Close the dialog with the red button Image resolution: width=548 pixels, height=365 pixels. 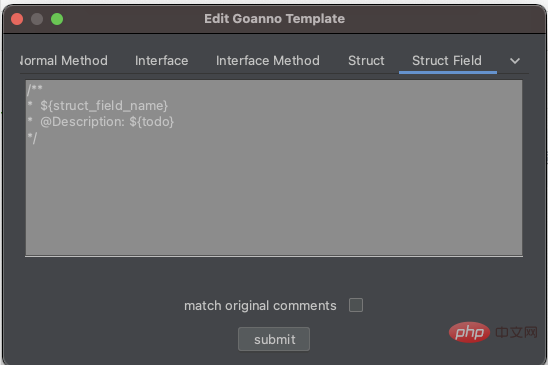[x=17, y=19]
